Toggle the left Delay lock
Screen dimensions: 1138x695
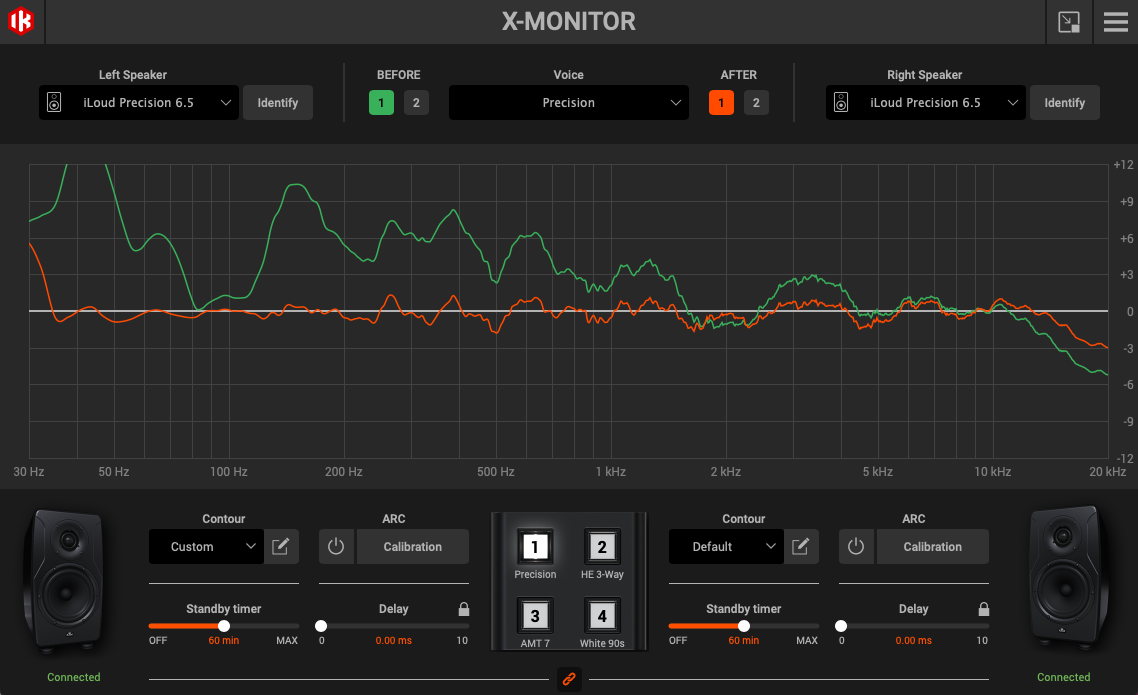coord(464,609)
